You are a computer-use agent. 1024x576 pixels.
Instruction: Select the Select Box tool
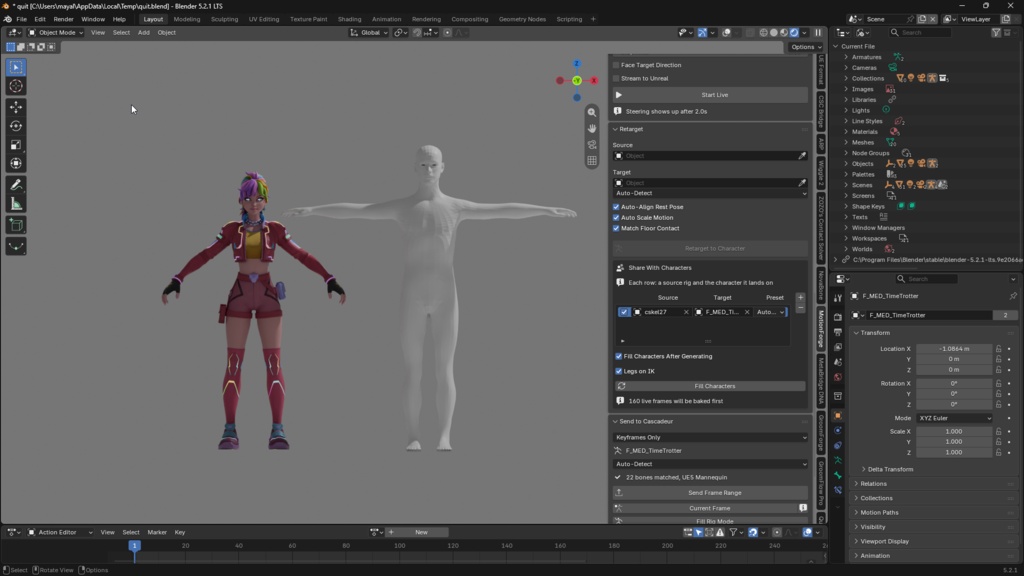point(16,67)
